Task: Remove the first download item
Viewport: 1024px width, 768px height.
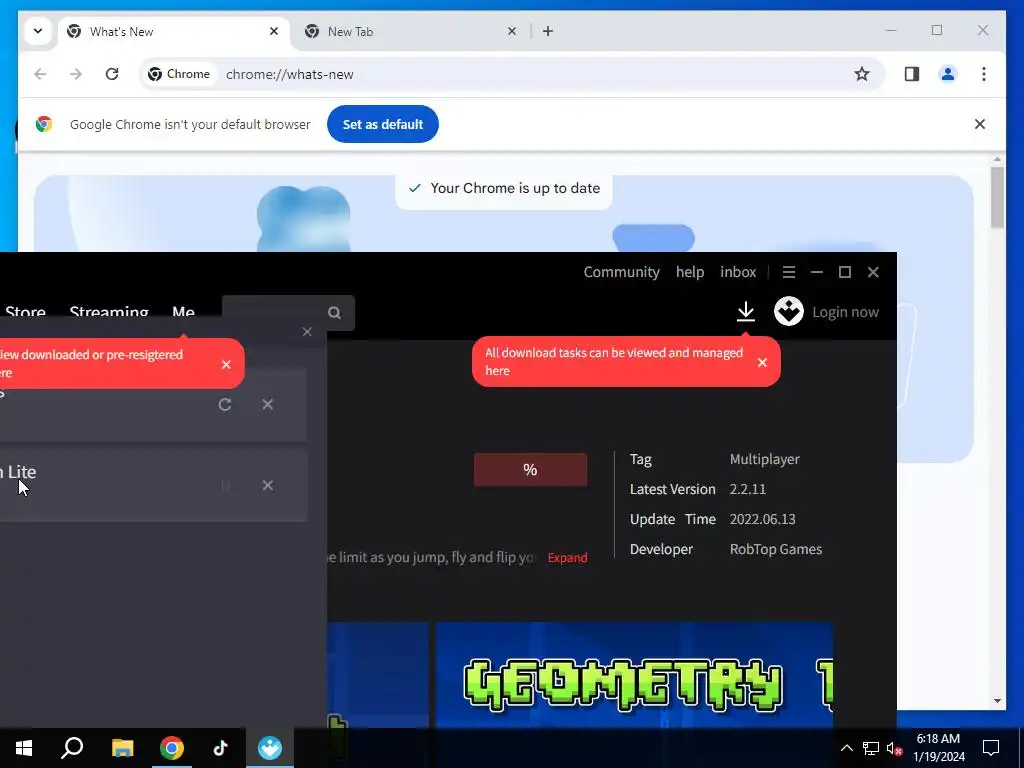Action: [x=268, y=404]
